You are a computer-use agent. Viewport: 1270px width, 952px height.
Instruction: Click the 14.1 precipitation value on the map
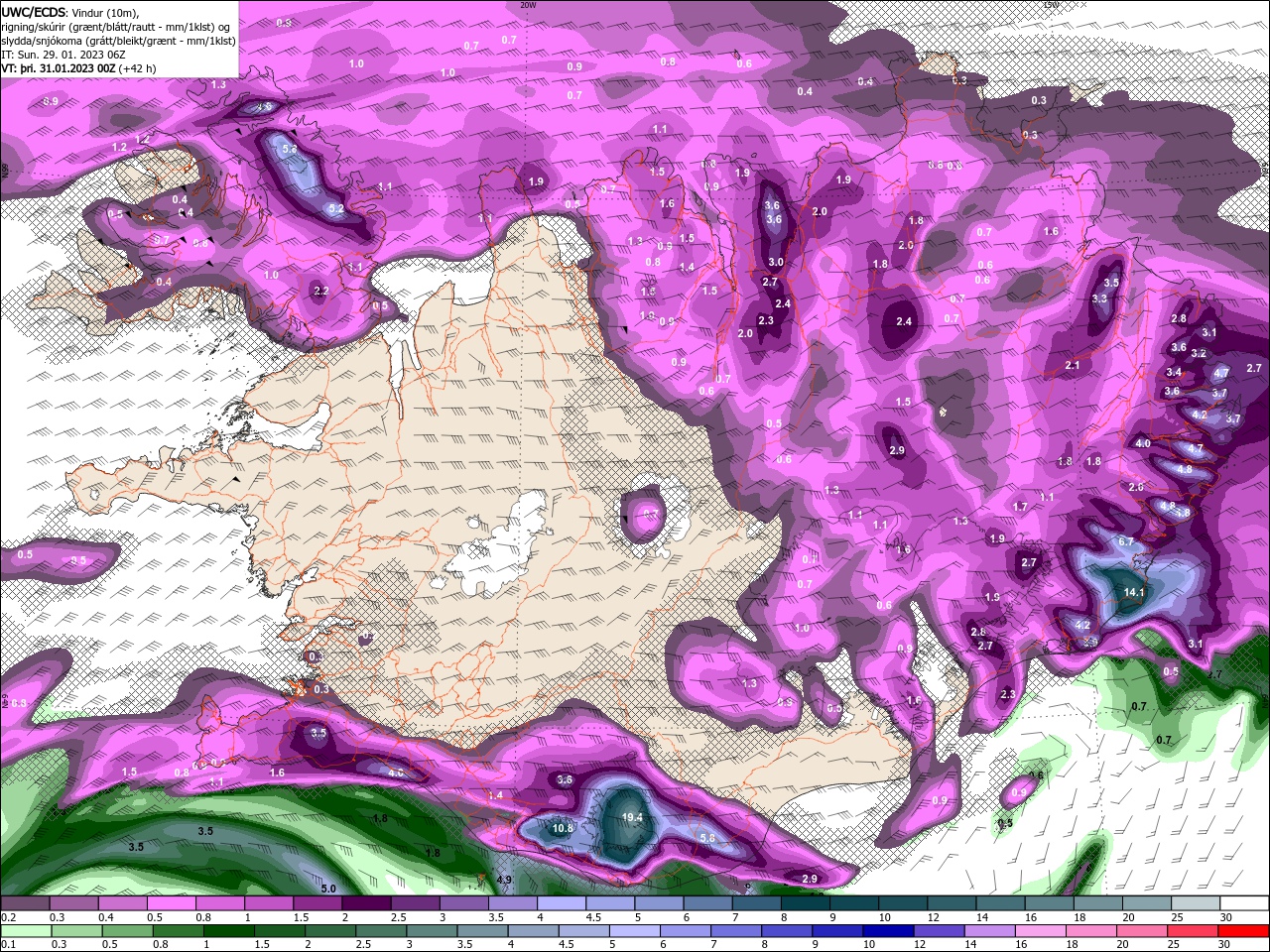point(1134,593)
